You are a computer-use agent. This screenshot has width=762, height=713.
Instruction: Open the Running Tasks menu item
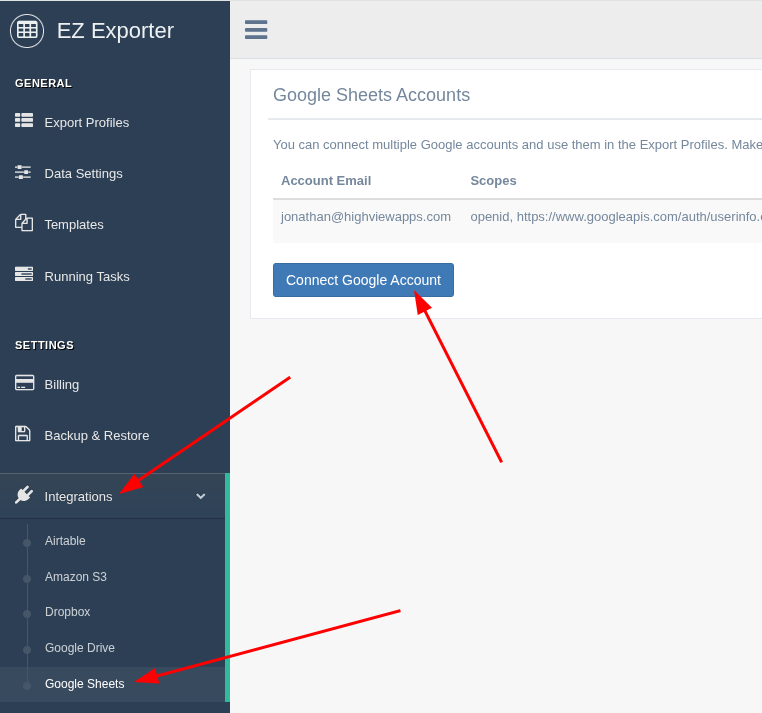[x=86, y=276]
